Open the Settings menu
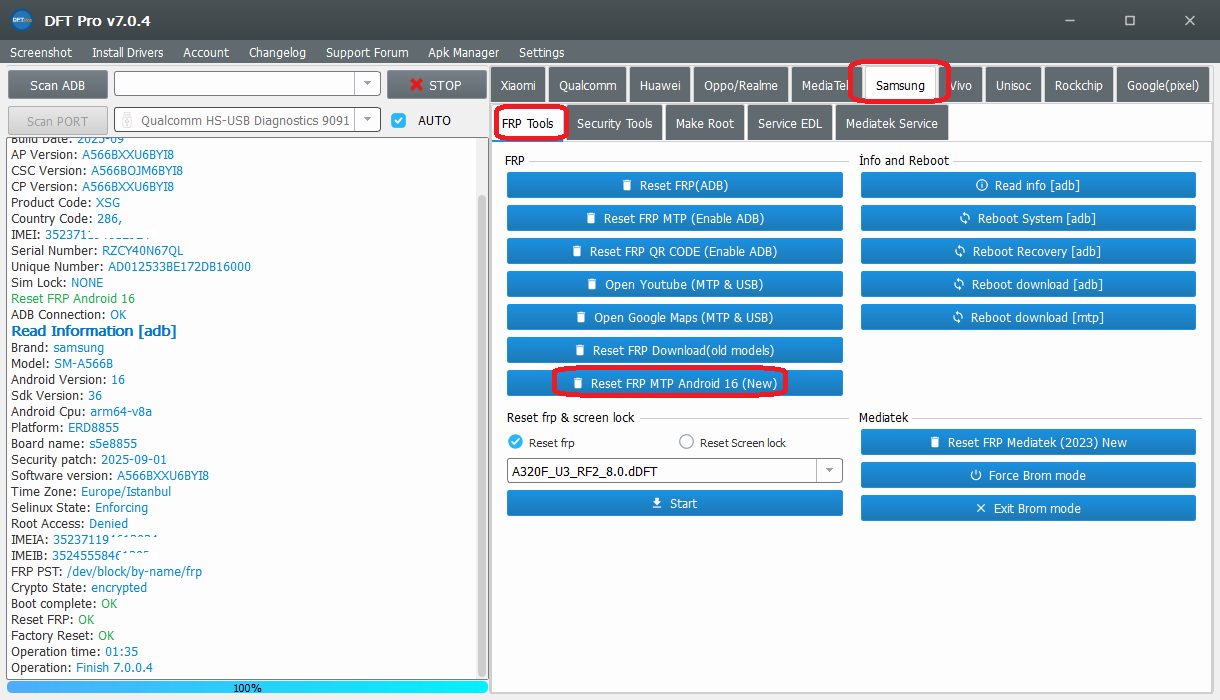The height and width of the screenshot is (700, 1220). (541, 52)
